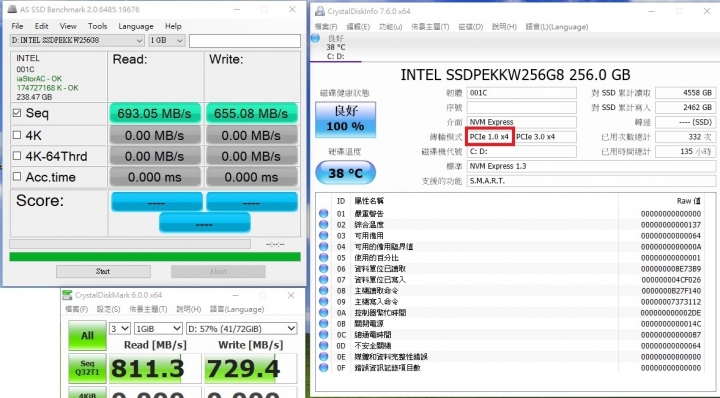720x398 pixels.
Task: Click the status orb for attribute 06
Action: pyautogui.click(x=324, y=269)
